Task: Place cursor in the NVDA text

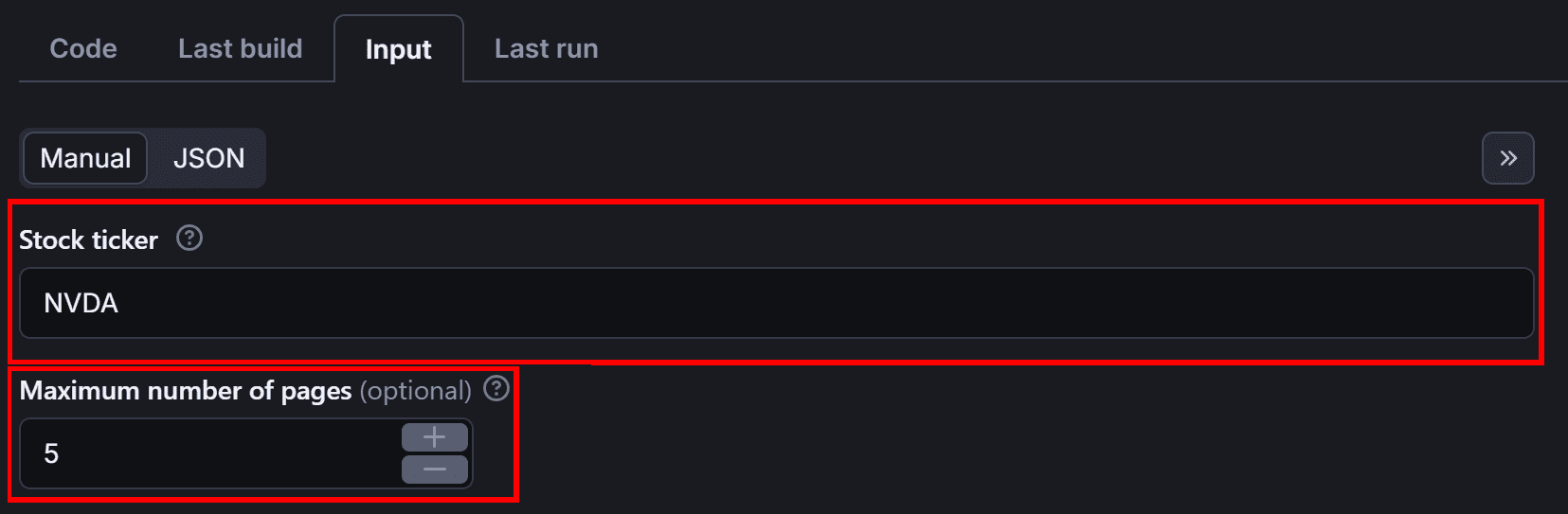Action: [81, 303]
